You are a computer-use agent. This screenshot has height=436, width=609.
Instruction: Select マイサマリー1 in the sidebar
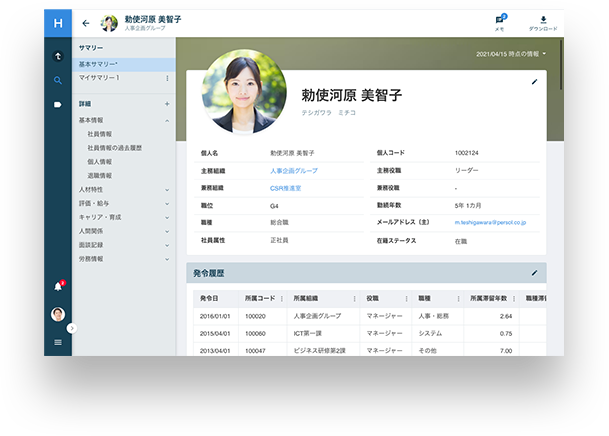(x=99, y=78)
